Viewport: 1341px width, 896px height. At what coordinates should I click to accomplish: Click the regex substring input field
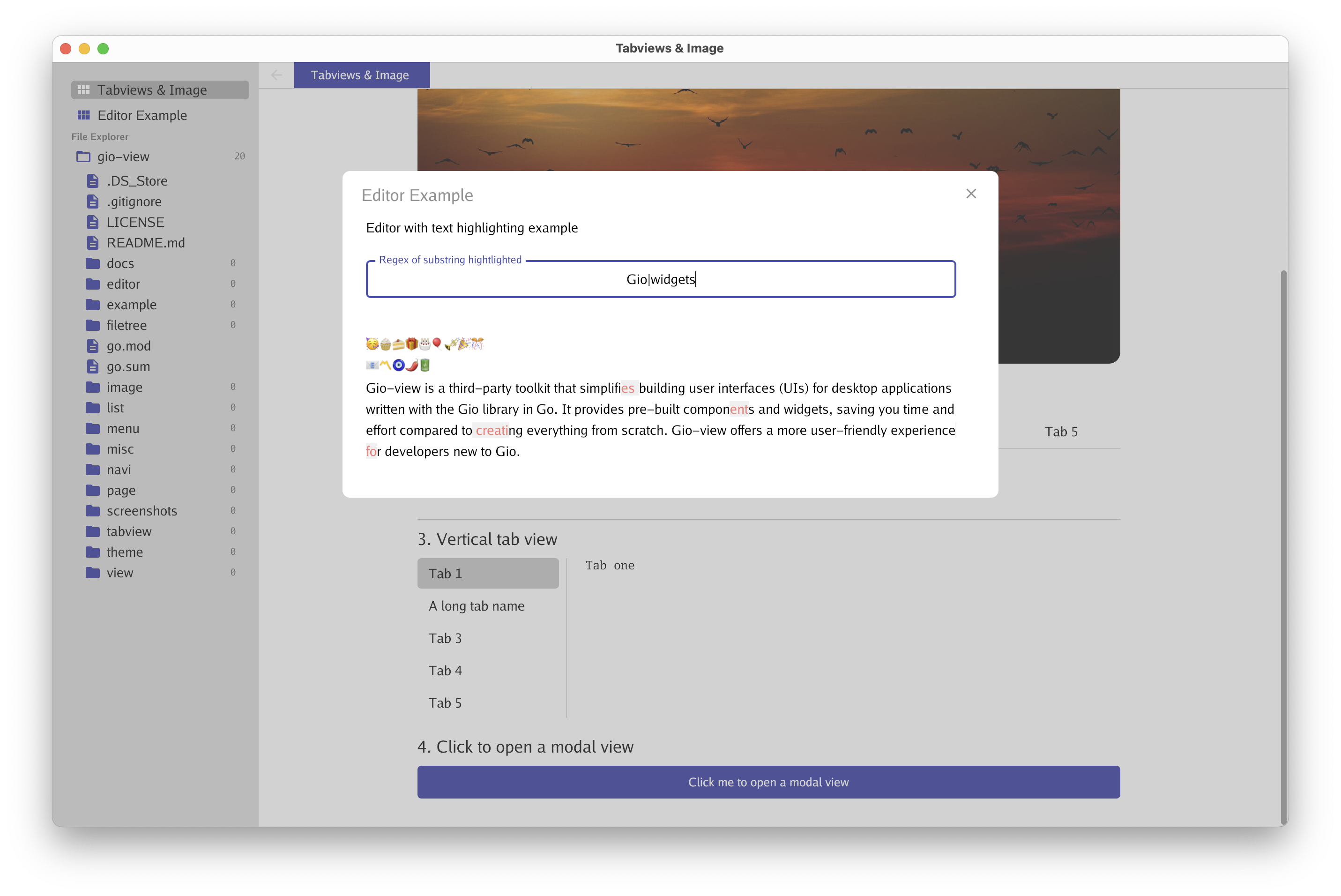click(661, 279)
